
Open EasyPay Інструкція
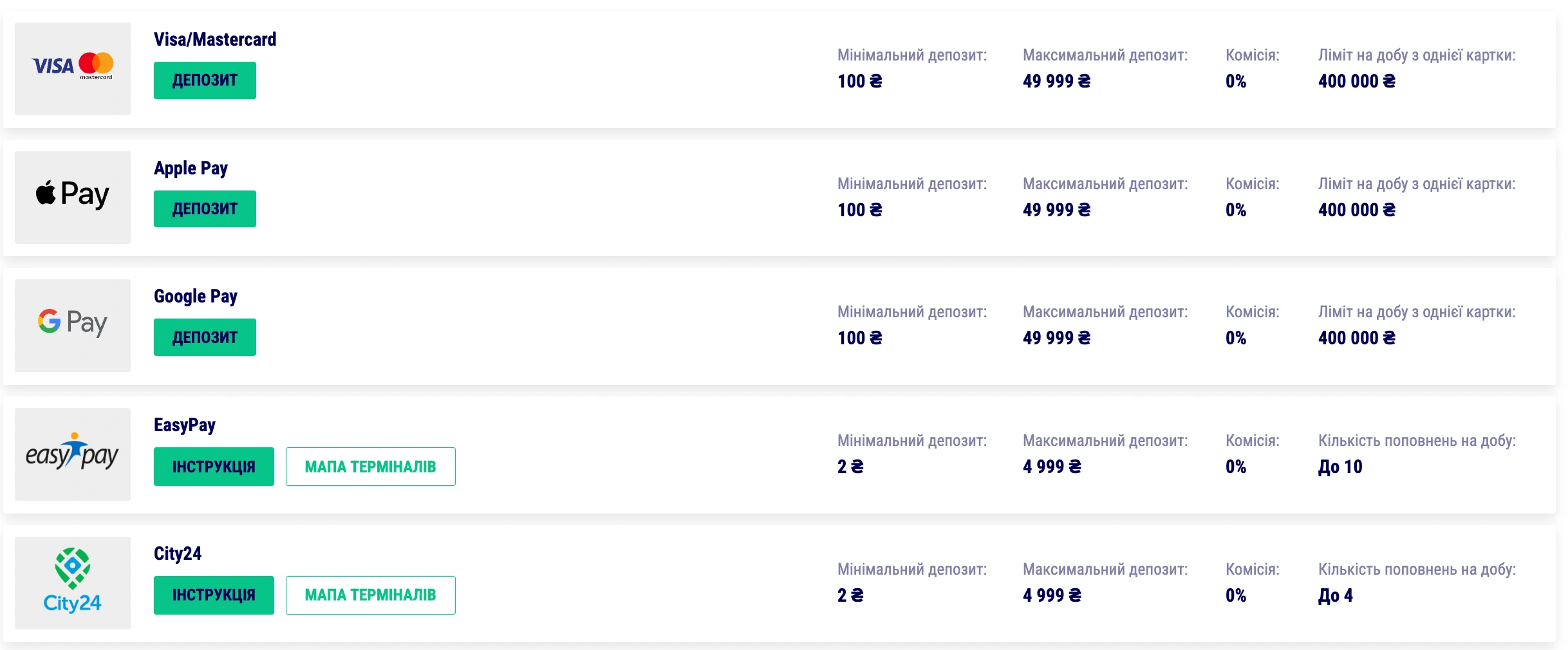(214, 467)
